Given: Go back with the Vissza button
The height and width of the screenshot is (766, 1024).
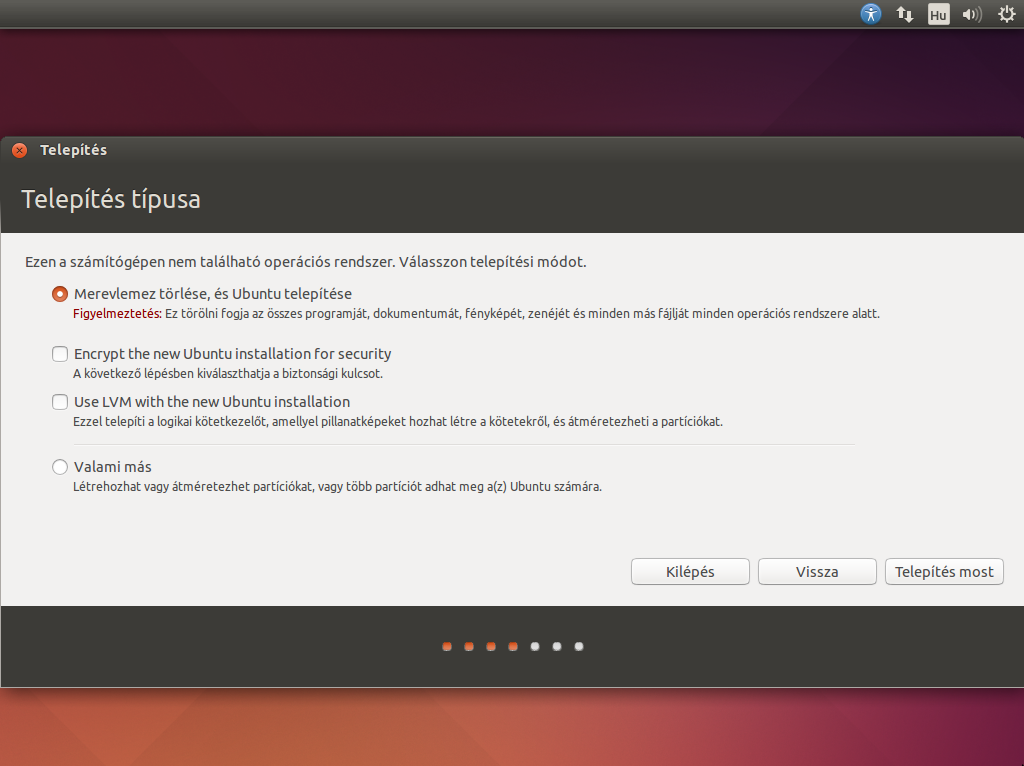Looking at the screenshot, I should tap(817, 572).
